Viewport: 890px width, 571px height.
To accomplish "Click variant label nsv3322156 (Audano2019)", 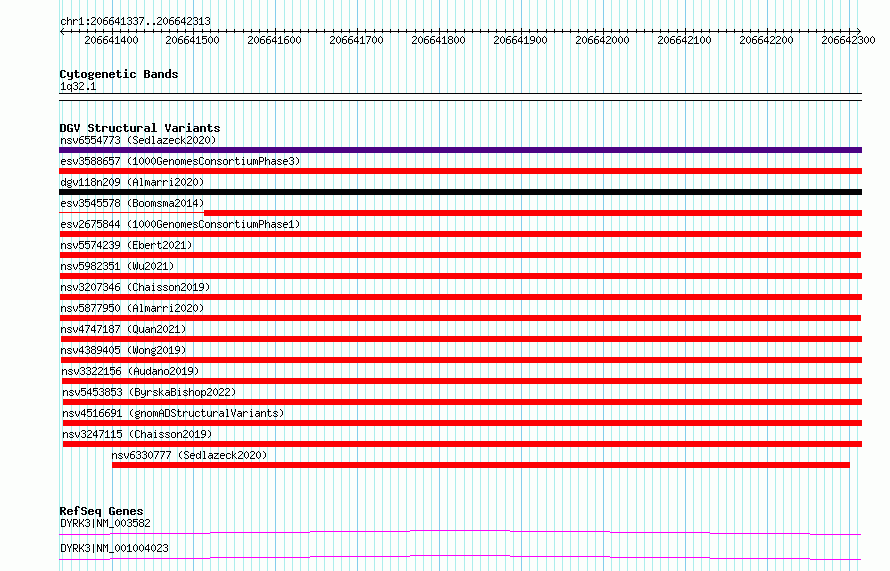I will click(x=131, y=371).
